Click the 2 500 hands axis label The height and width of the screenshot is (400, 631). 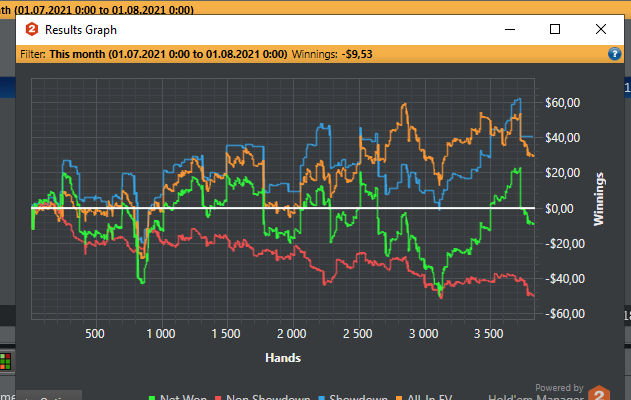[x=357, y=334]
